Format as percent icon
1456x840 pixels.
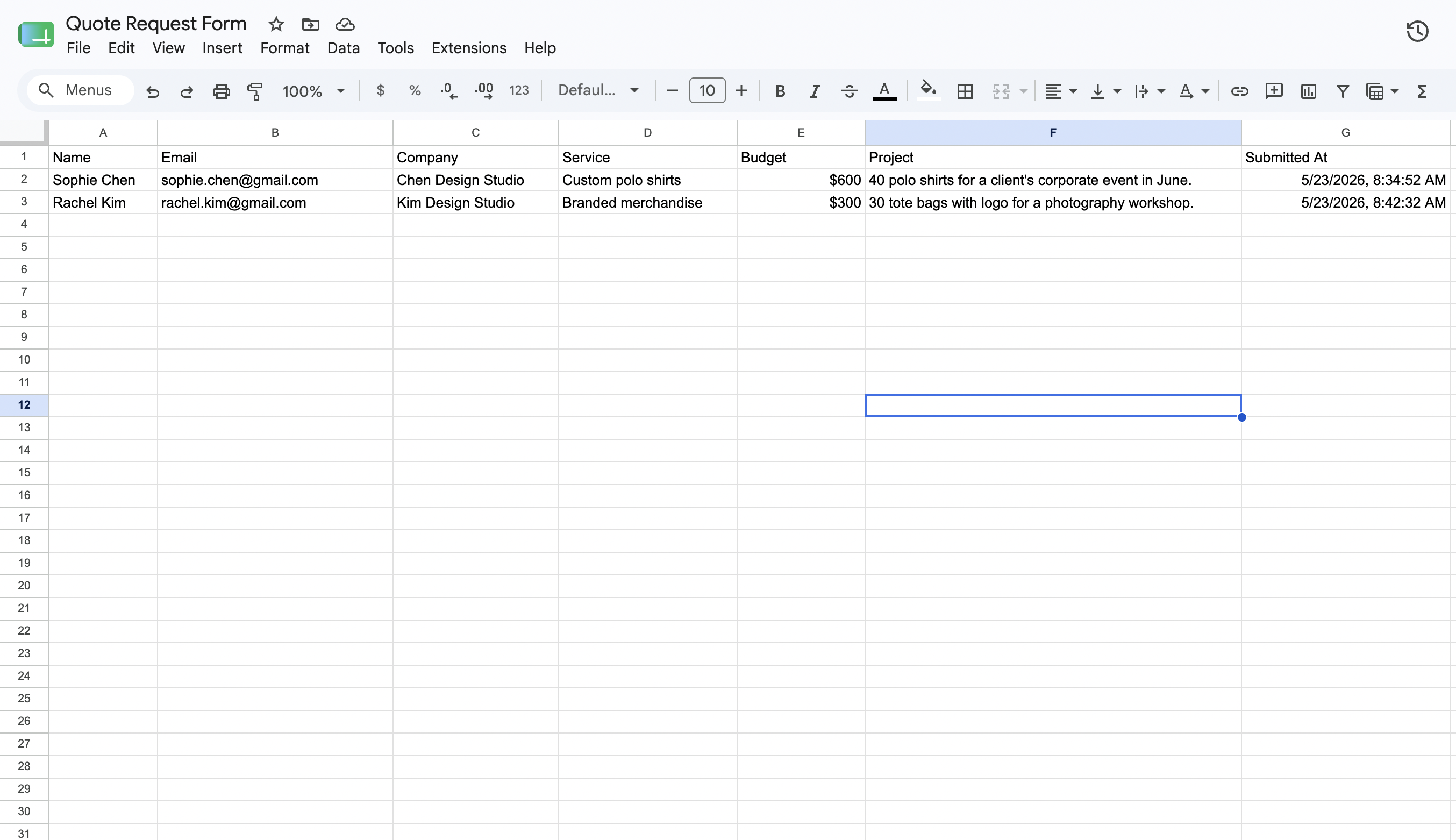(415, 90)
